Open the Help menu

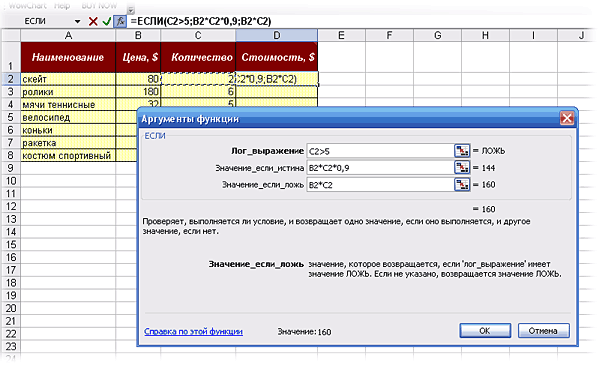tap(62, 6)
